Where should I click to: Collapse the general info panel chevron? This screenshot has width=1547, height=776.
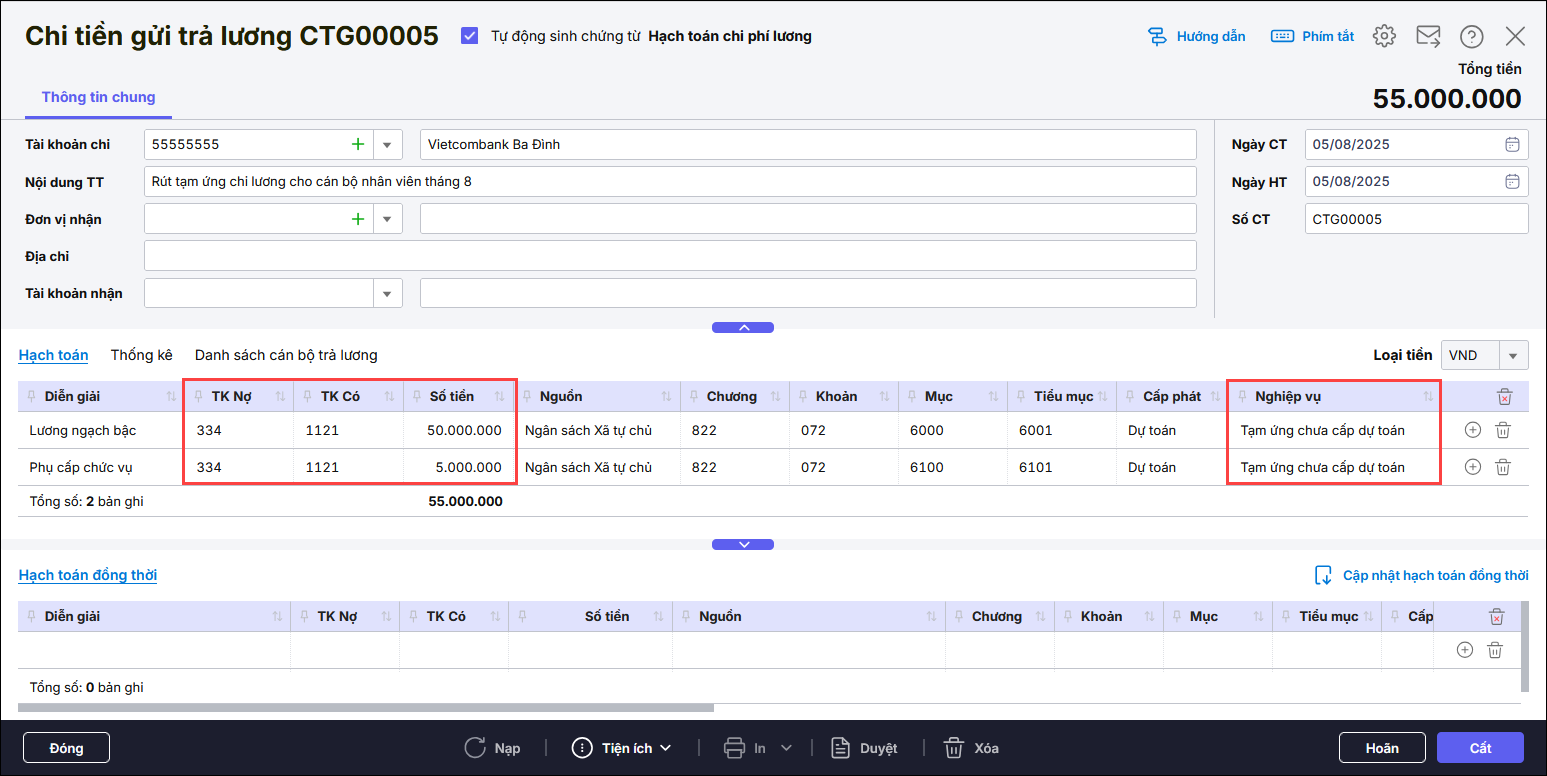(x=742, y=327)
